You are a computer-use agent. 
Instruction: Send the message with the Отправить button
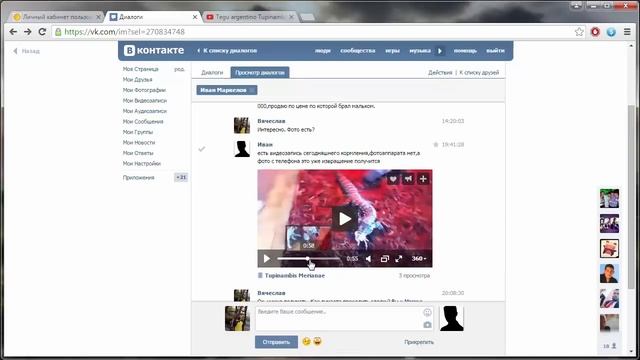pyautogui.click(x=276, y=342)
